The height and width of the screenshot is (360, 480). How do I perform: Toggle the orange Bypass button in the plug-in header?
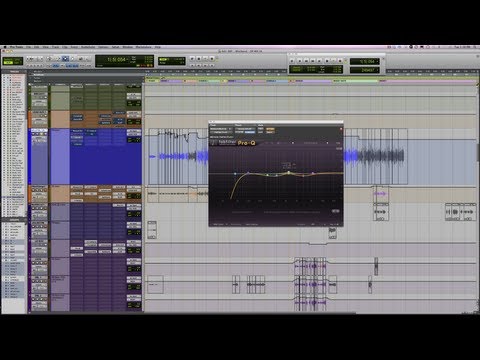(270, 129)
